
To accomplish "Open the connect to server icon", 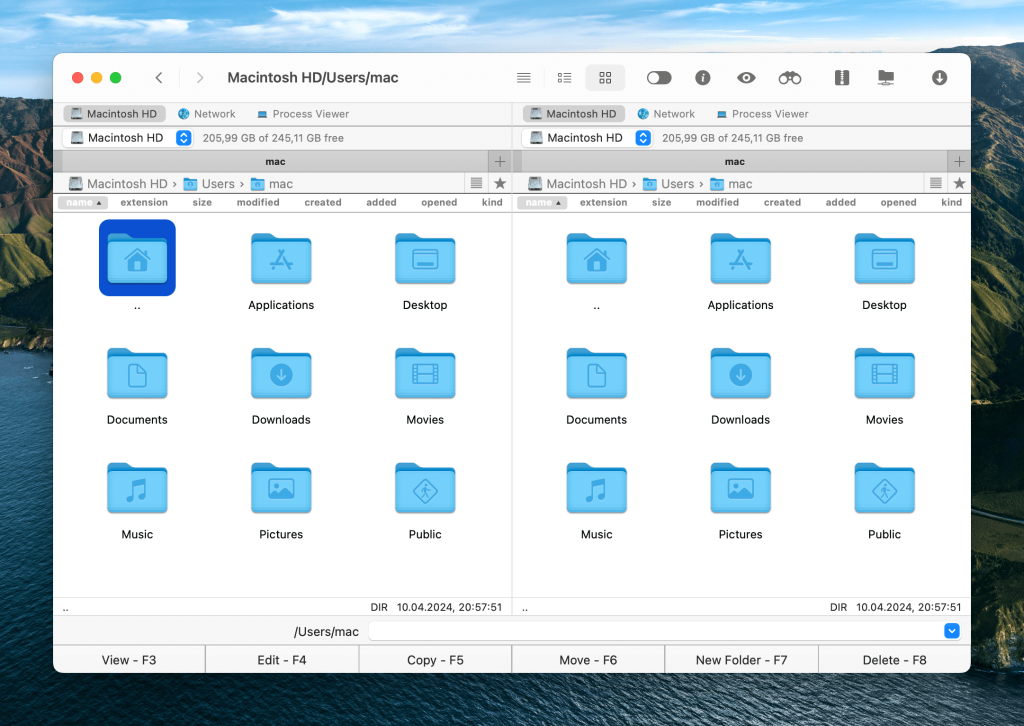I will point(885,78).
